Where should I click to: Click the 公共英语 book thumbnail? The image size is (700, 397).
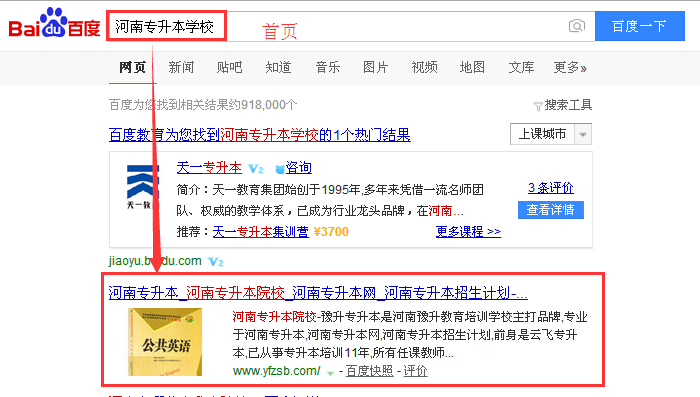click(x=165, y=342)
